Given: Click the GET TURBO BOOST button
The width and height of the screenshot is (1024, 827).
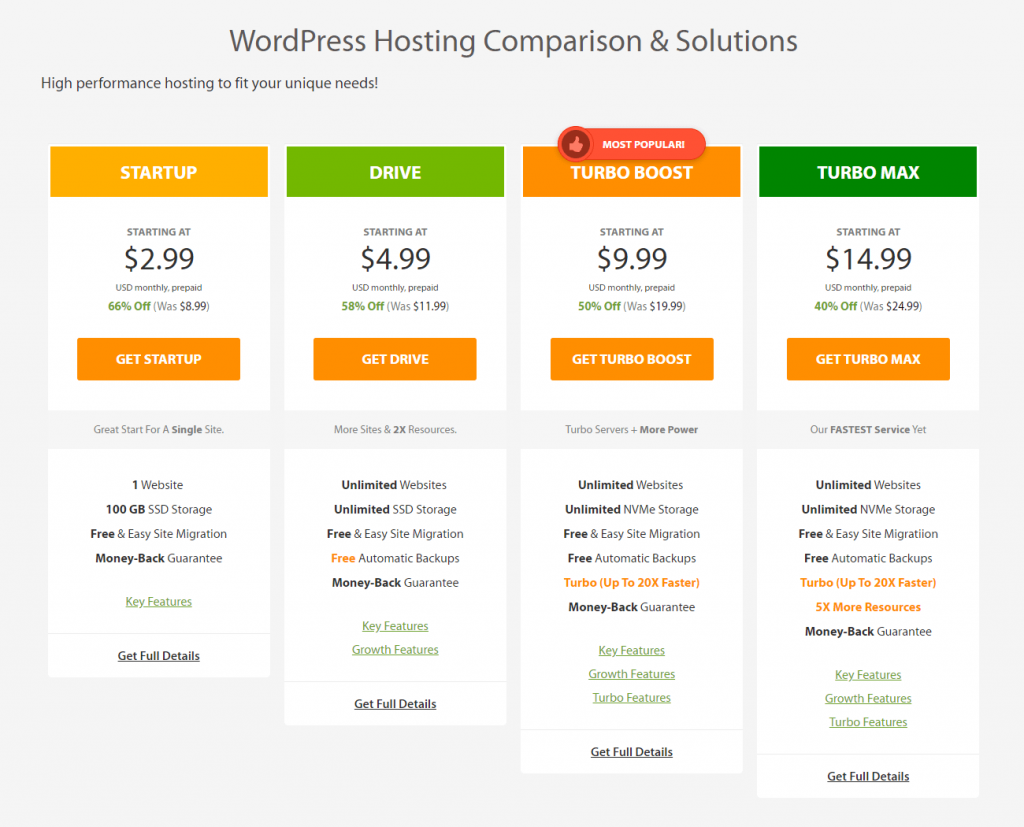Looking at the screenshot, I should 632,359.
